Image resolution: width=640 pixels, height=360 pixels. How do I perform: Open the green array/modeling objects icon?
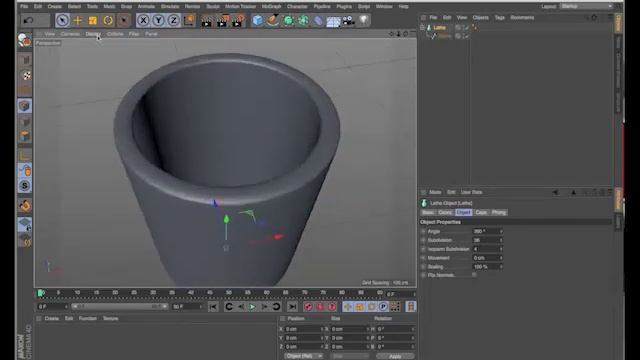point(303,20)
